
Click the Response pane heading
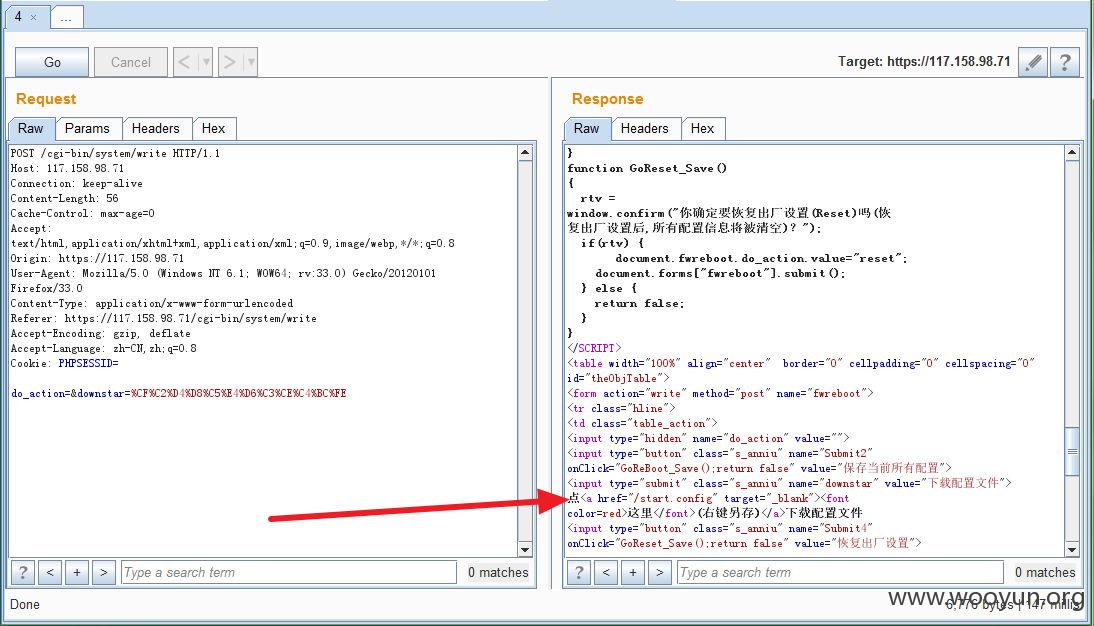608,98
